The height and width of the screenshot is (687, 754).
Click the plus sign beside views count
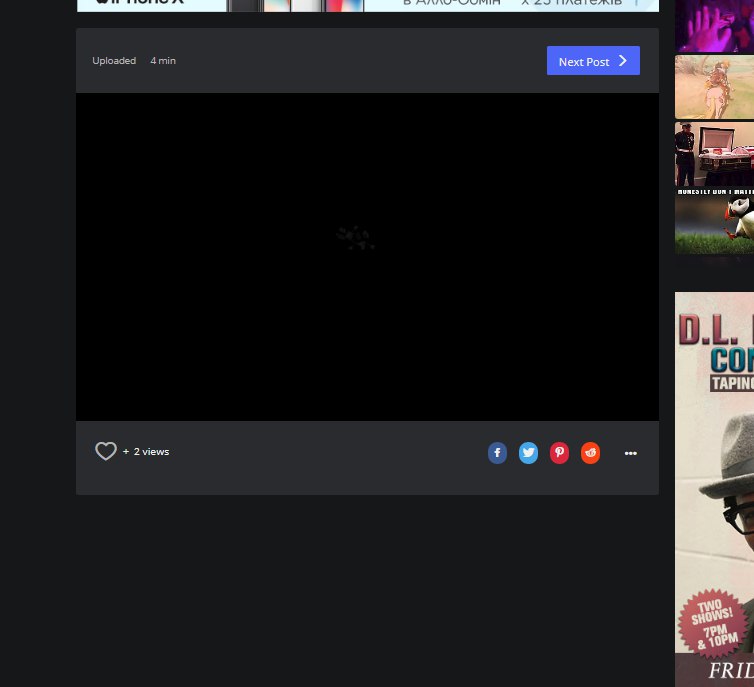[126, 452]
